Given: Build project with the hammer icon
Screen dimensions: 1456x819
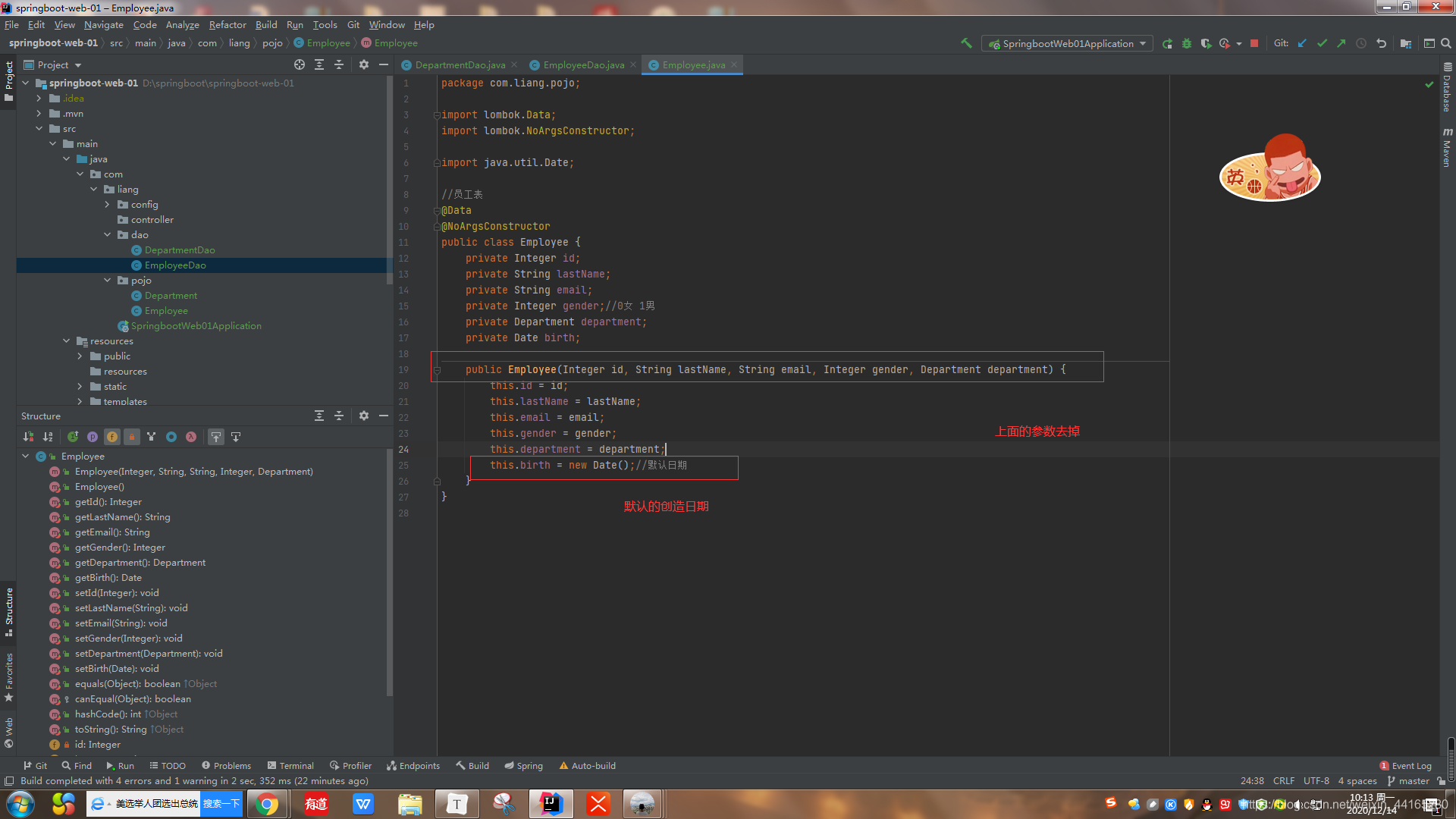Looking at the screenshot, I should tap(966, 43).
